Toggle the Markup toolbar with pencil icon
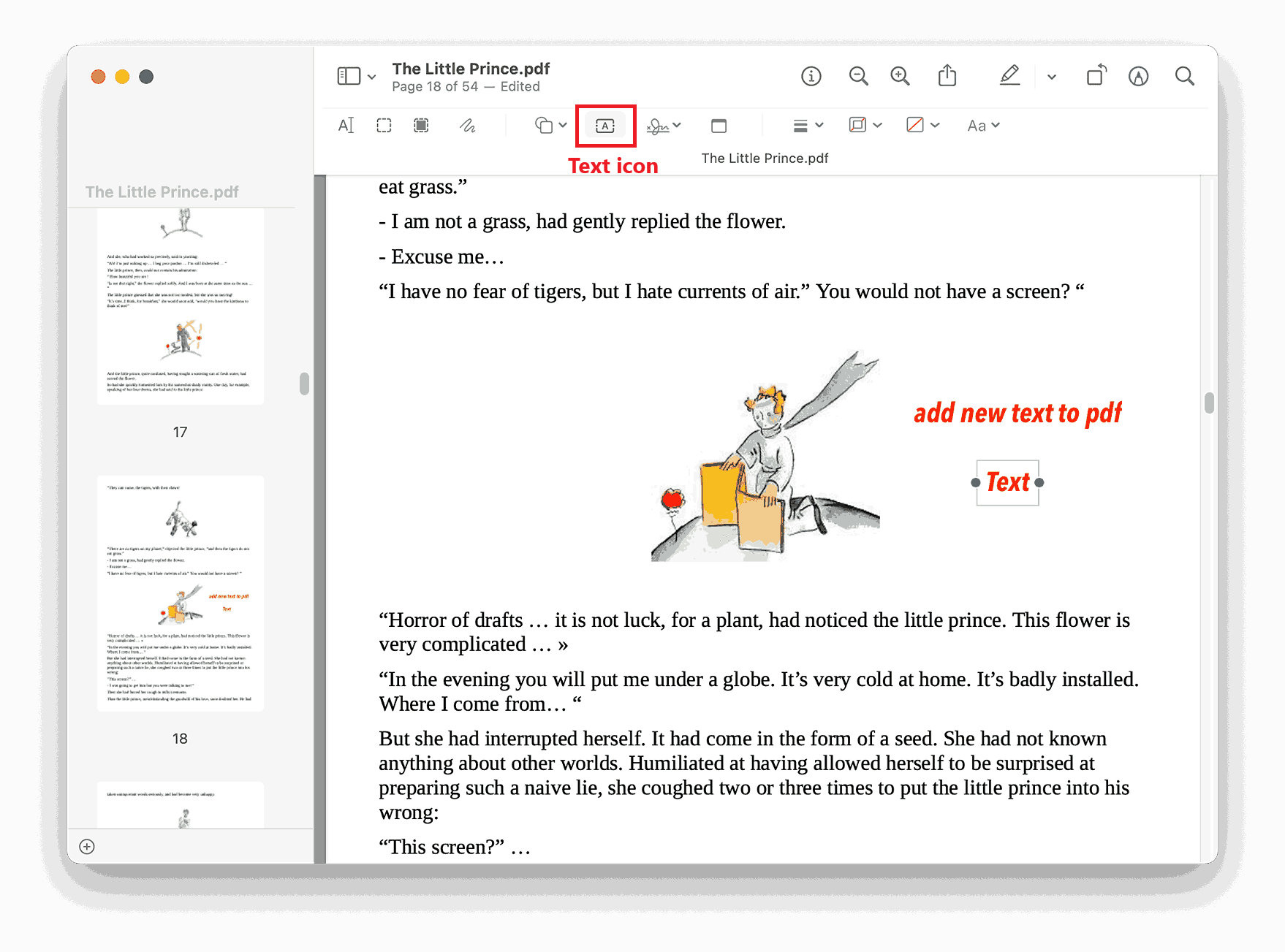Image resolution: width=1285 pixels, height=952 pixels. coord(1010,75)
